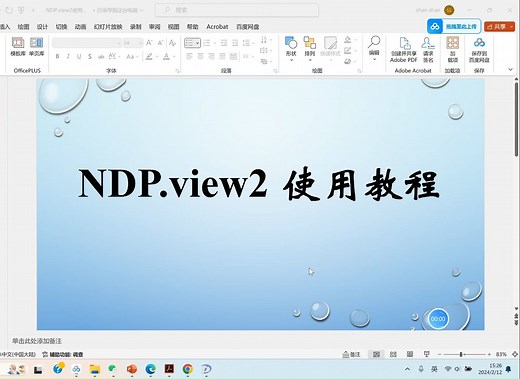Screen dimensions: 520x379
Task: Open the 设计 design tab
Action: tap(42, 27)
